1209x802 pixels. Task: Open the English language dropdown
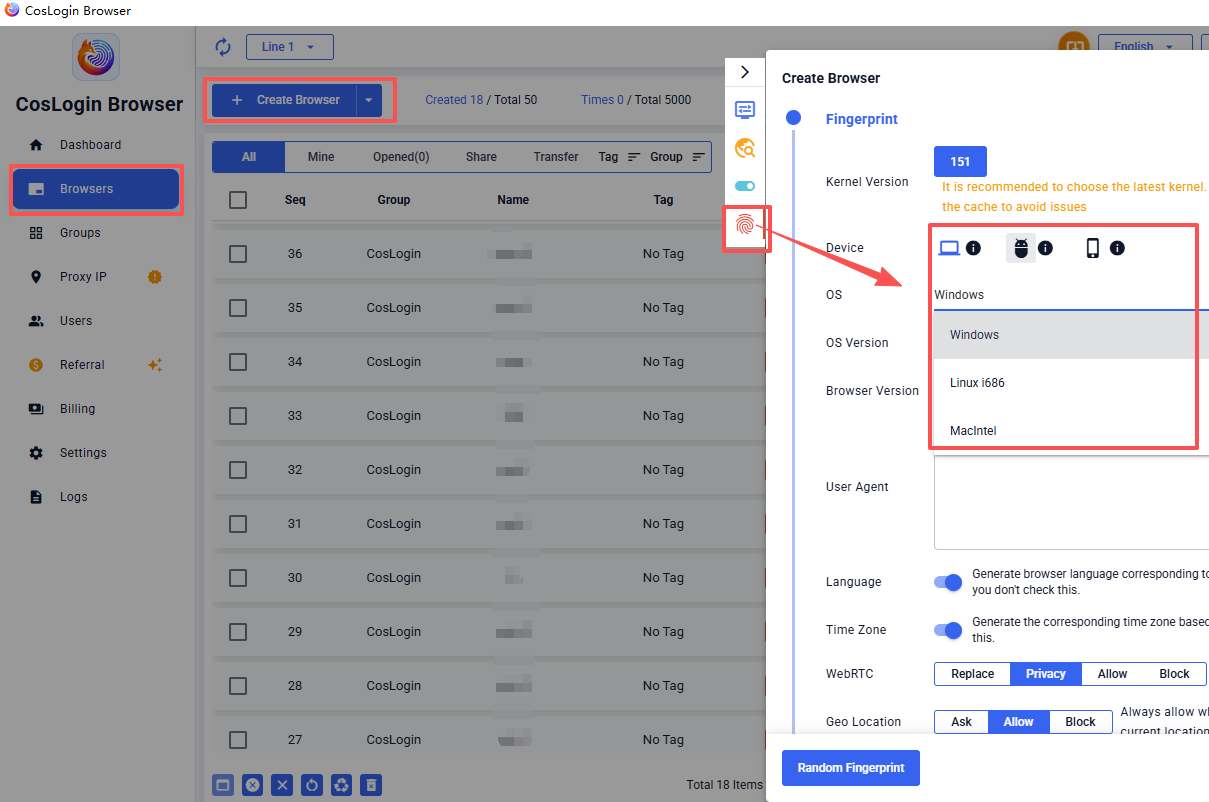(x=1145, y=45)
